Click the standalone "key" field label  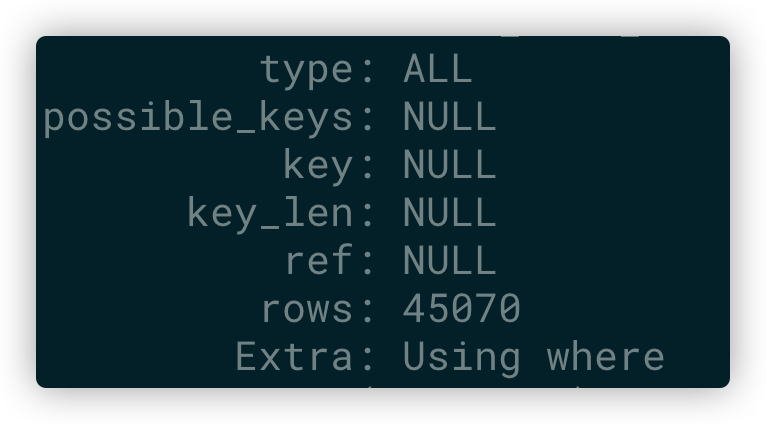click(318, 166)
